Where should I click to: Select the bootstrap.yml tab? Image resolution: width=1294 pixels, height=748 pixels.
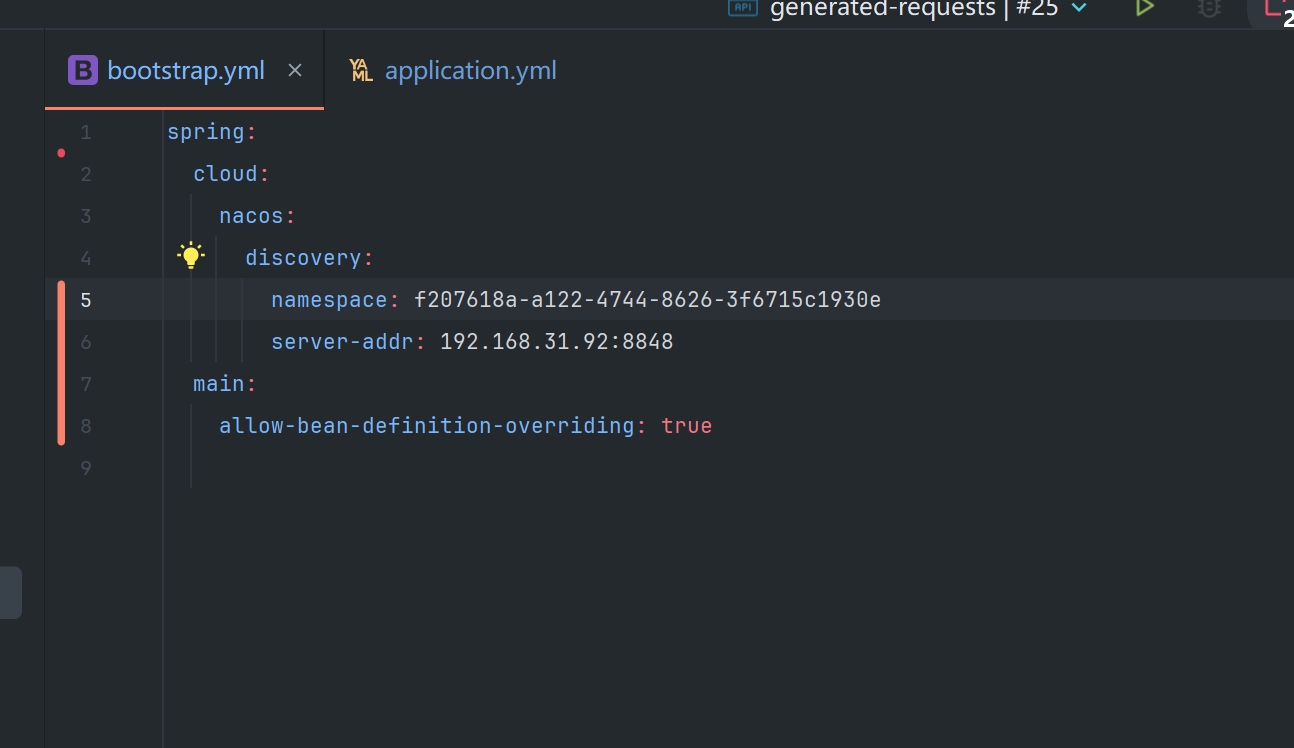[185, 70]
